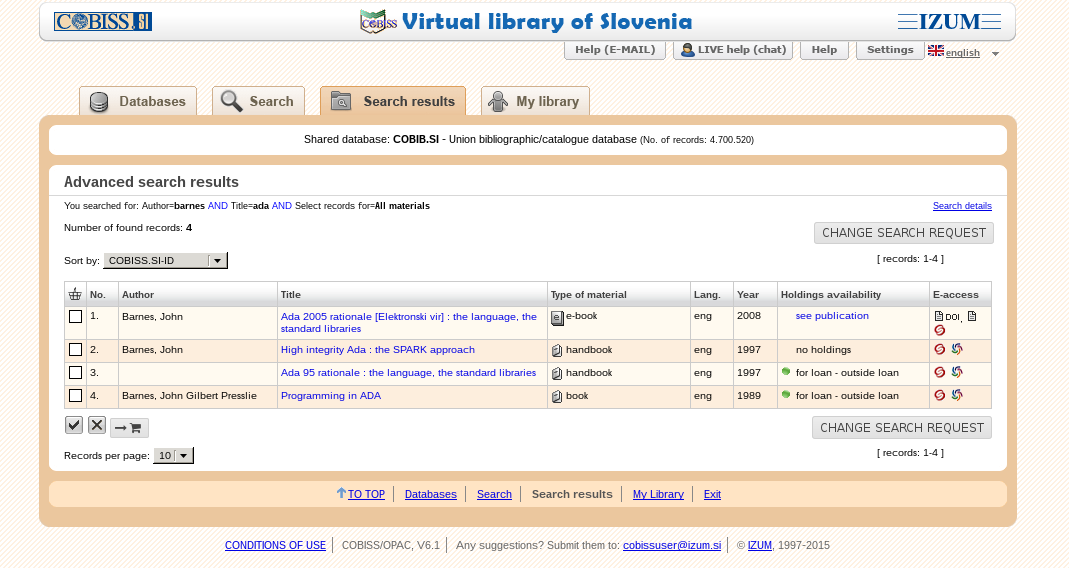Image resolution: width=1069 pixels, height=580 pixels.
Task: Check the box for record 1
Action: [76, 316]
